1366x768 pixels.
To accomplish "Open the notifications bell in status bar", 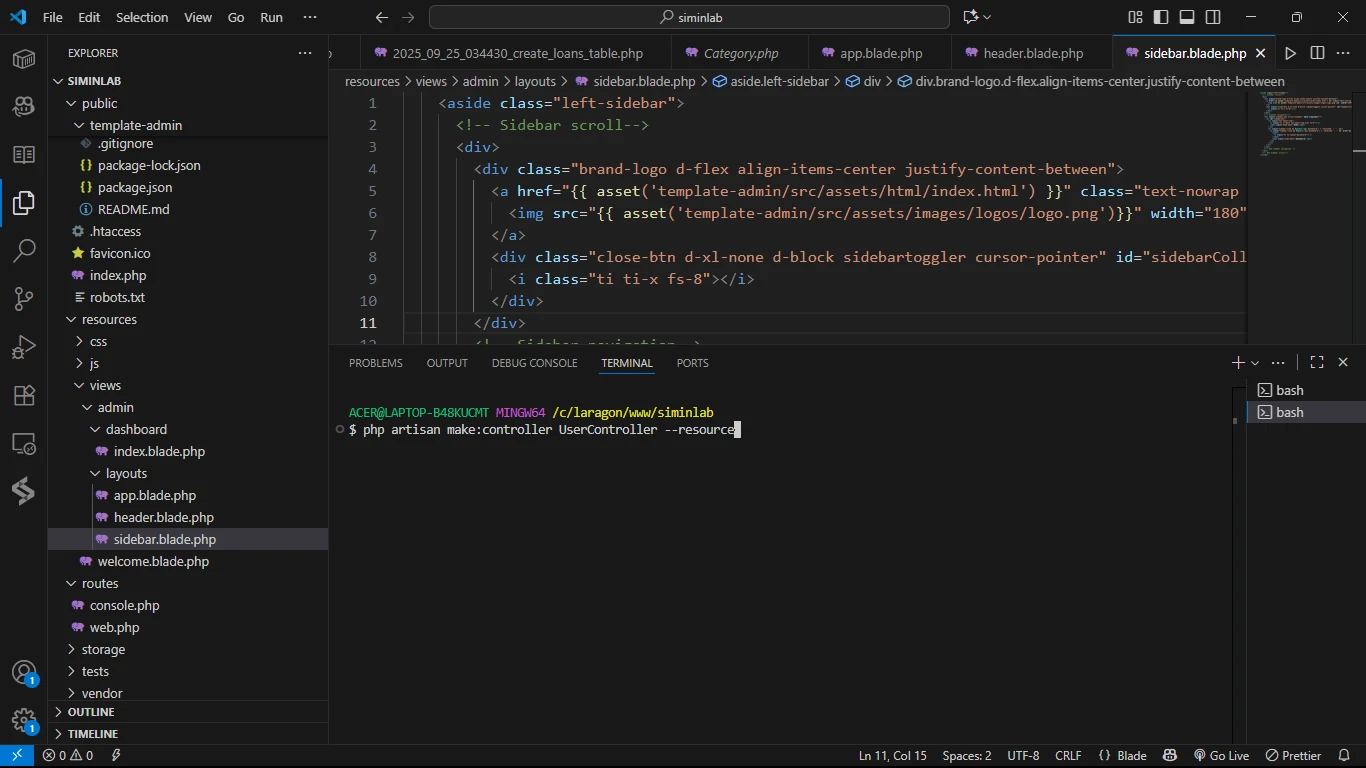I will pyautogui.click(x=1343, y=756).
